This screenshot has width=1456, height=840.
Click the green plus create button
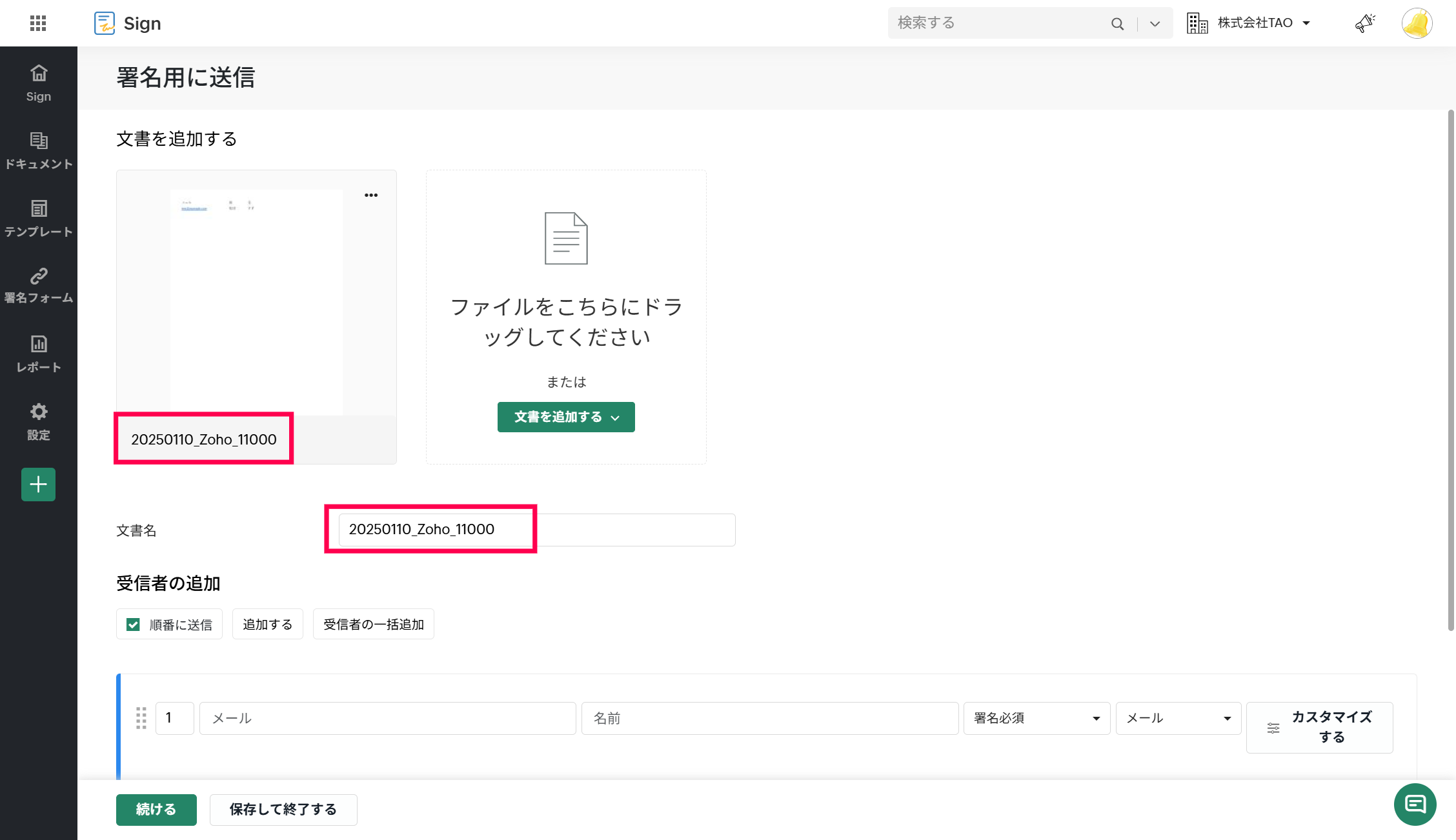[x=38, y=485]
